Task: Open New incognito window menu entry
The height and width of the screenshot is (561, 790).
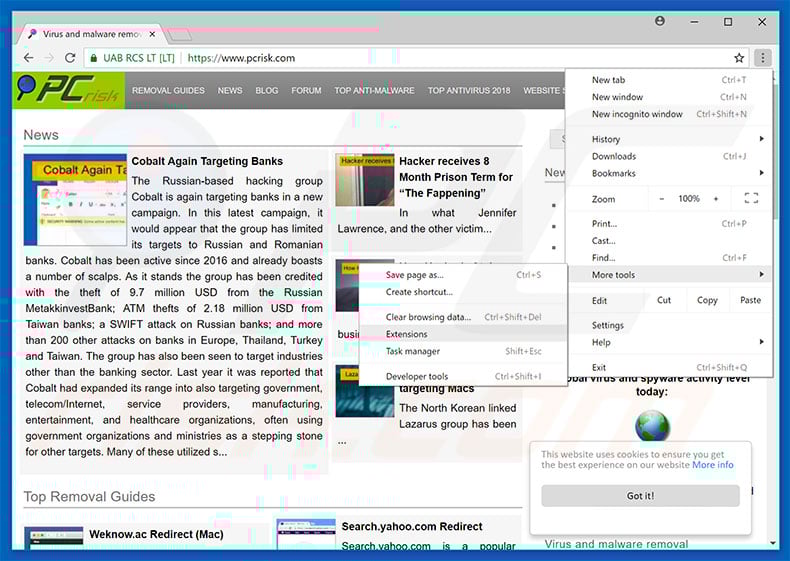Action: pyautogui.click(x=637, y=114)
